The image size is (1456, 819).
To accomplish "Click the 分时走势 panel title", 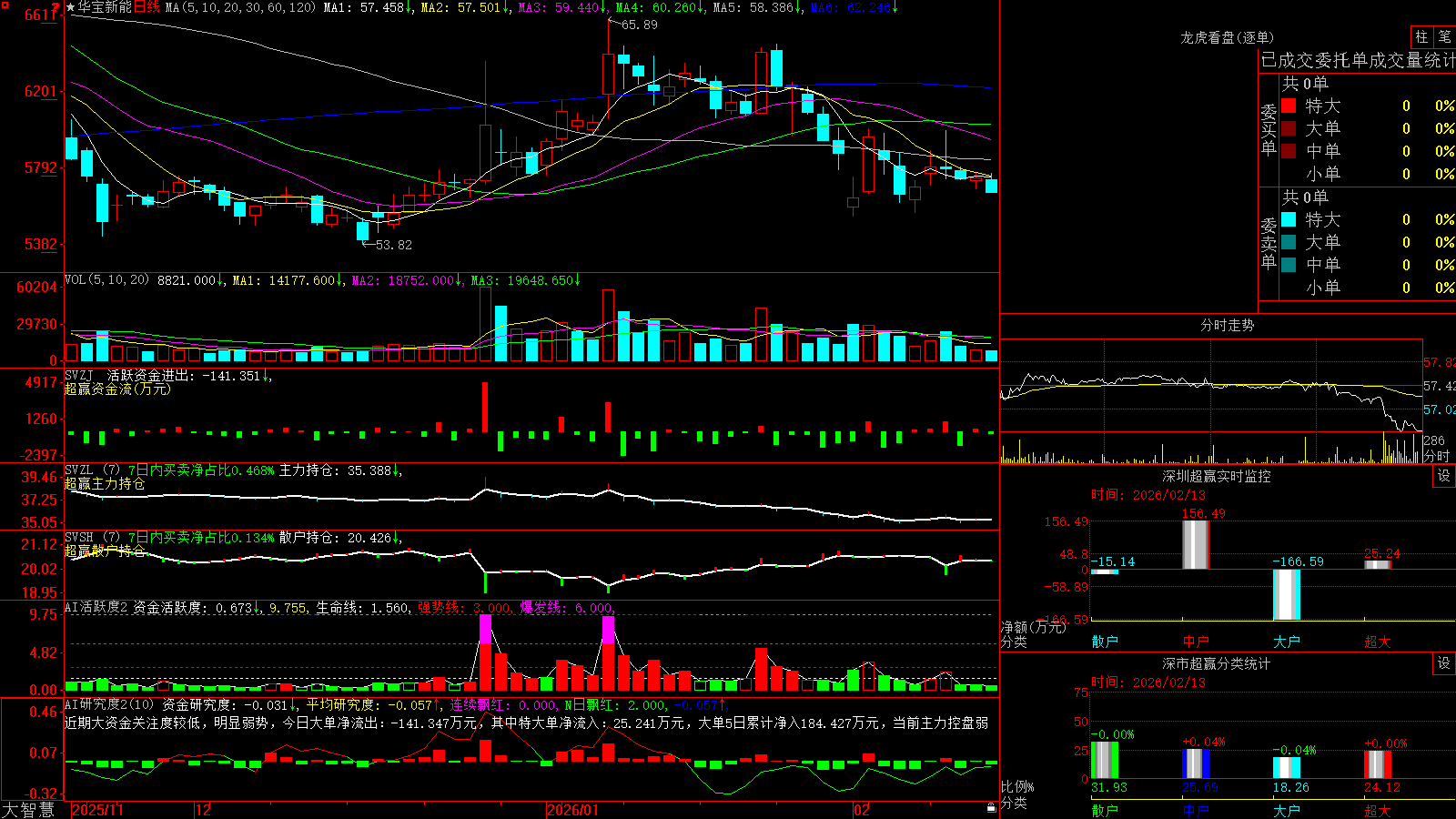I will [1227, 325].
